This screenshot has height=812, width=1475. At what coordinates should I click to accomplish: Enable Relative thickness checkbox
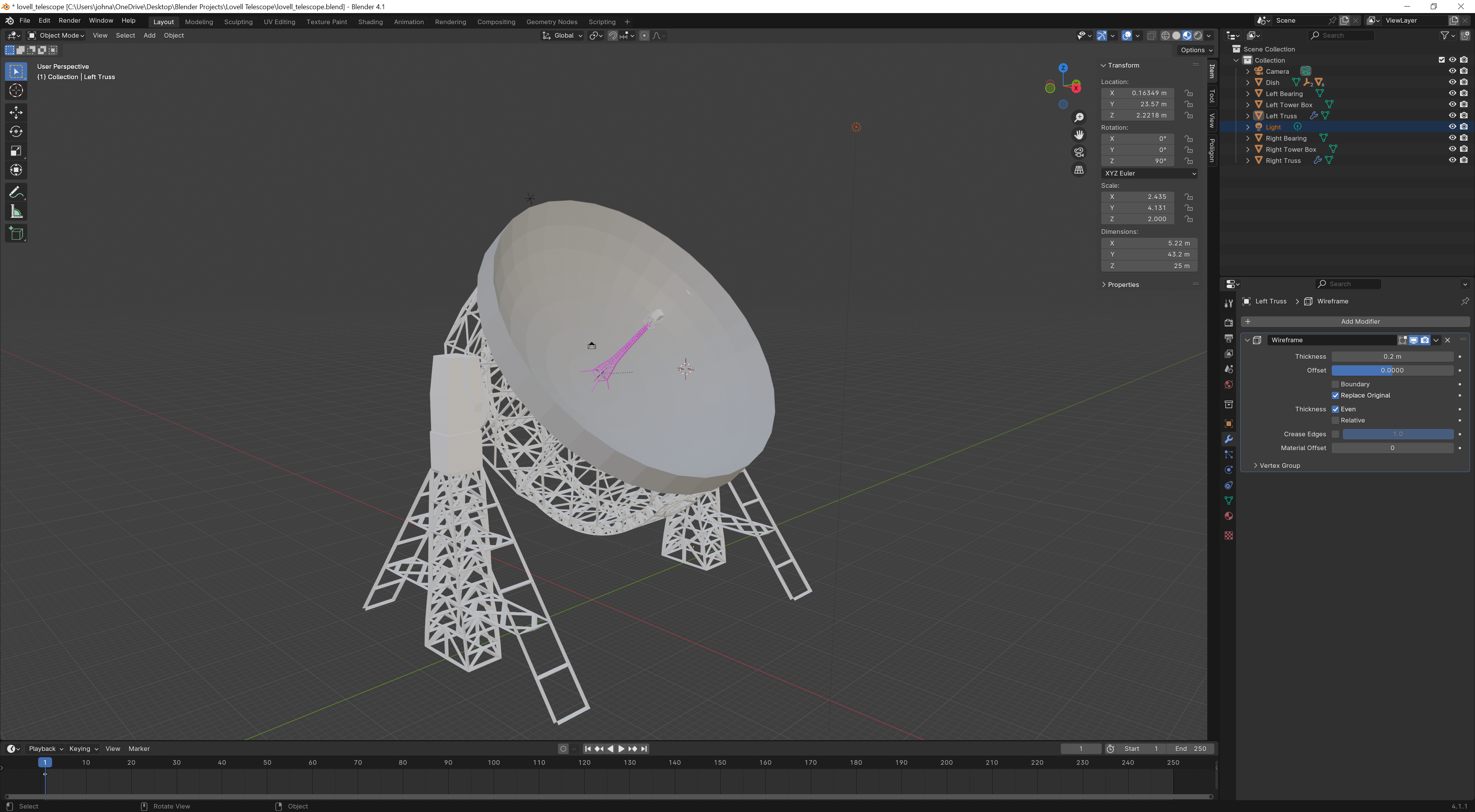click(x=1335, y=420)
